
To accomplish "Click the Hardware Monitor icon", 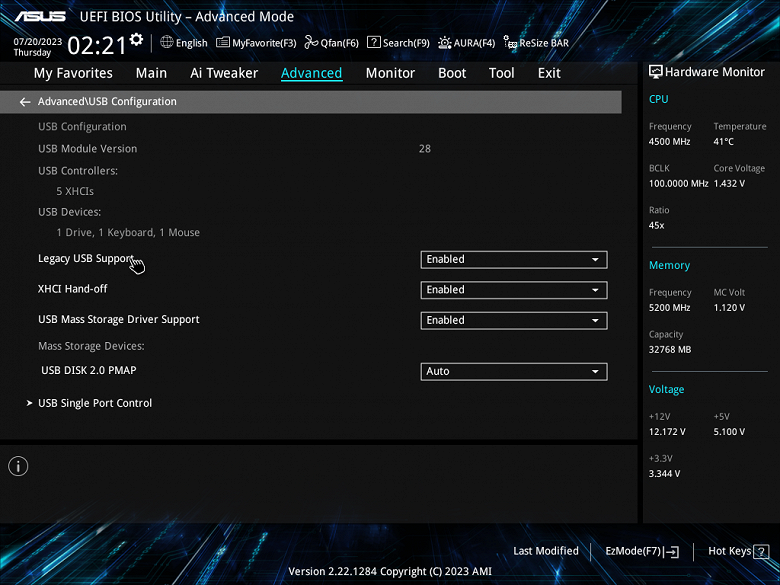I will pyautogui.click(x=656, y=72).
